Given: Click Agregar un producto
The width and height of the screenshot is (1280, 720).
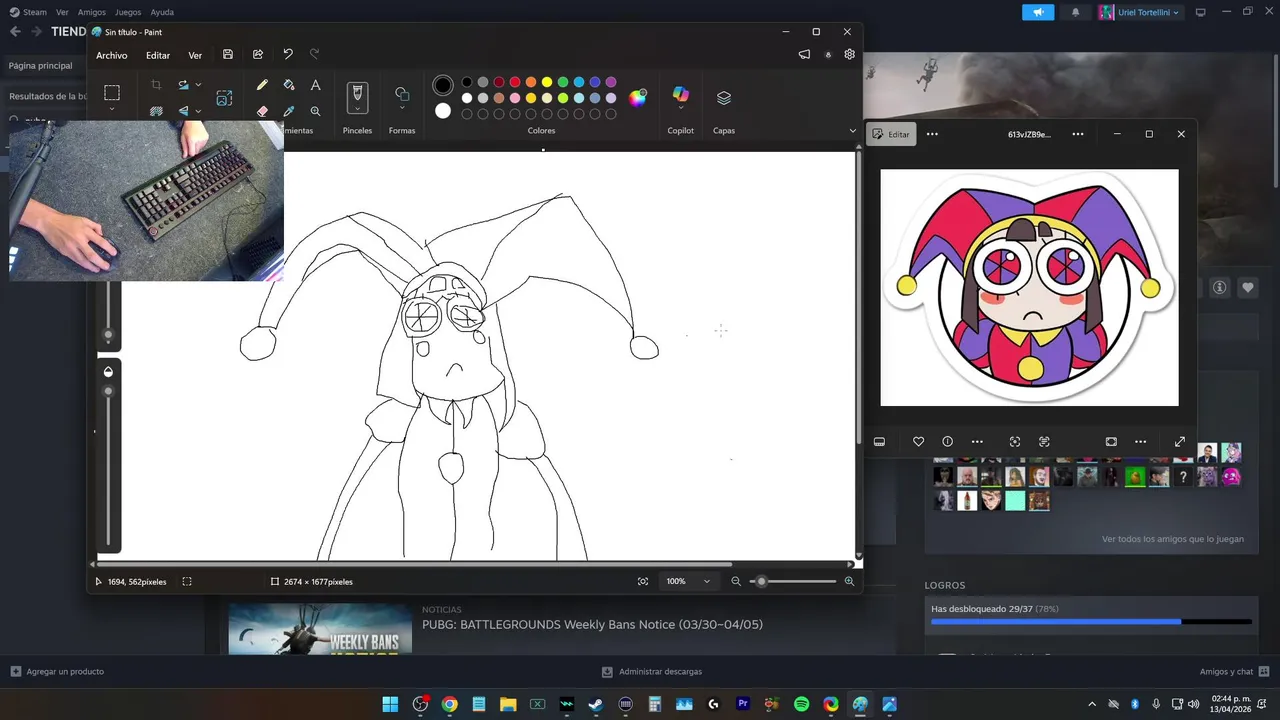Looking at the screenshot, I should point(57,672).
